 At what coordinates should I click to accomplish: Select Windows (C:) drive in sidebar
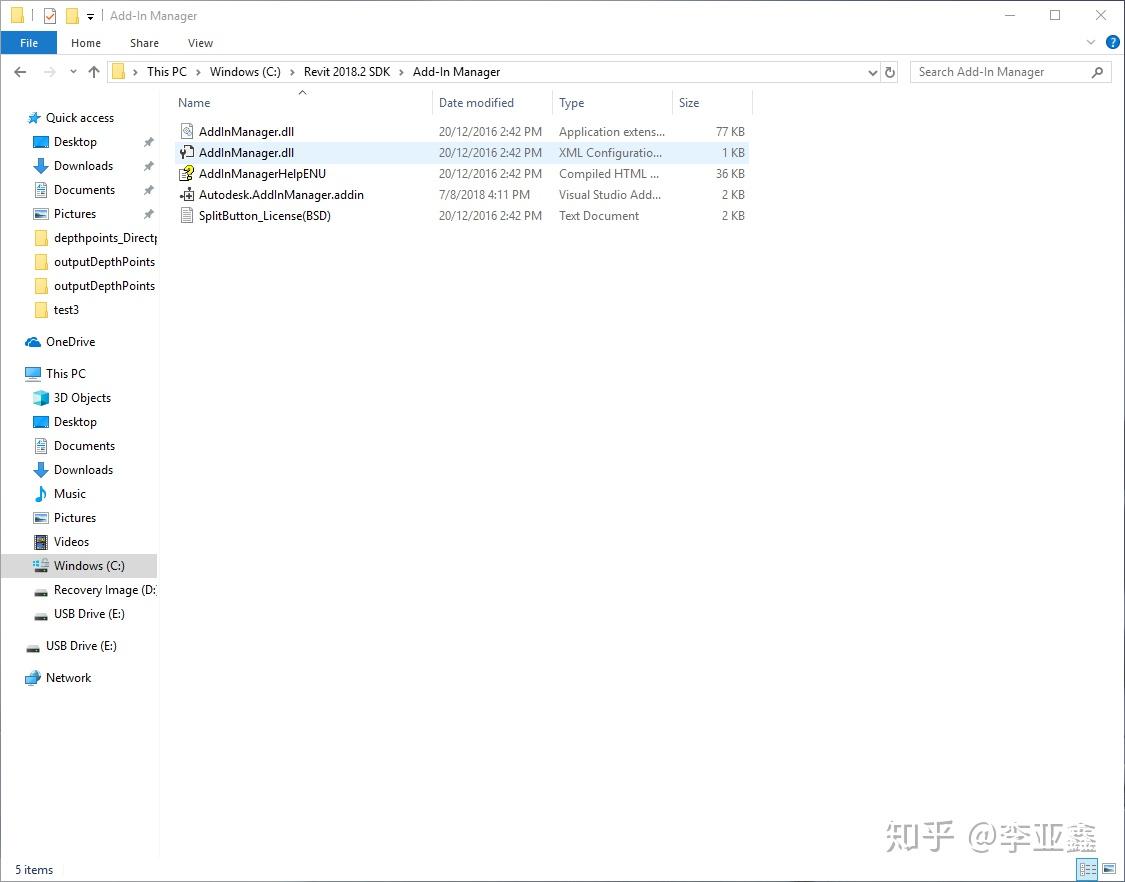(89, 566)
